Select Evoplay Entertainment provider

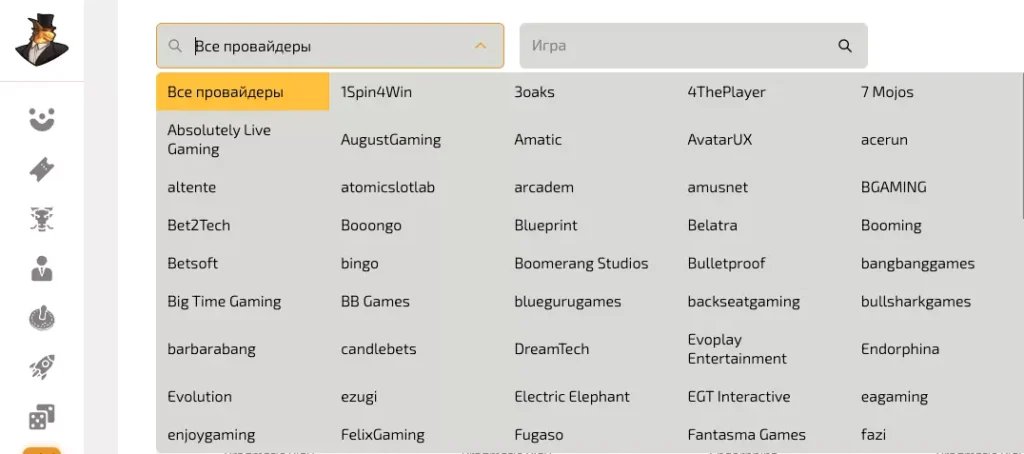tap(737, 349)
